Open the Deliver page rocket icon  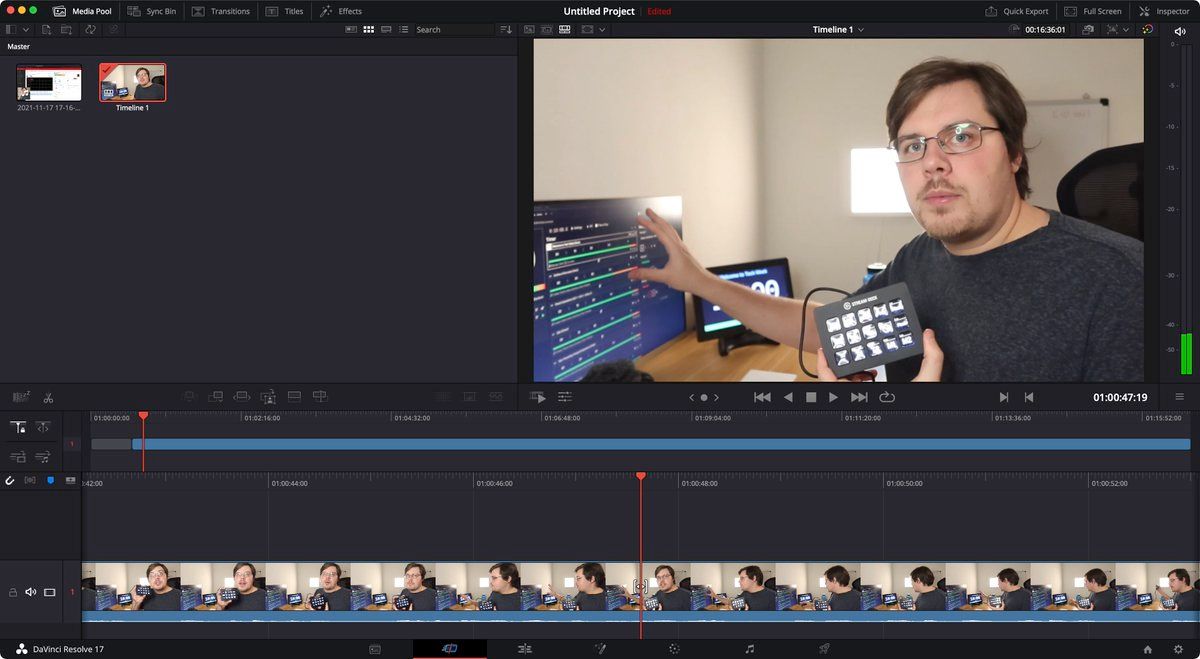click(x=824, y=649)
